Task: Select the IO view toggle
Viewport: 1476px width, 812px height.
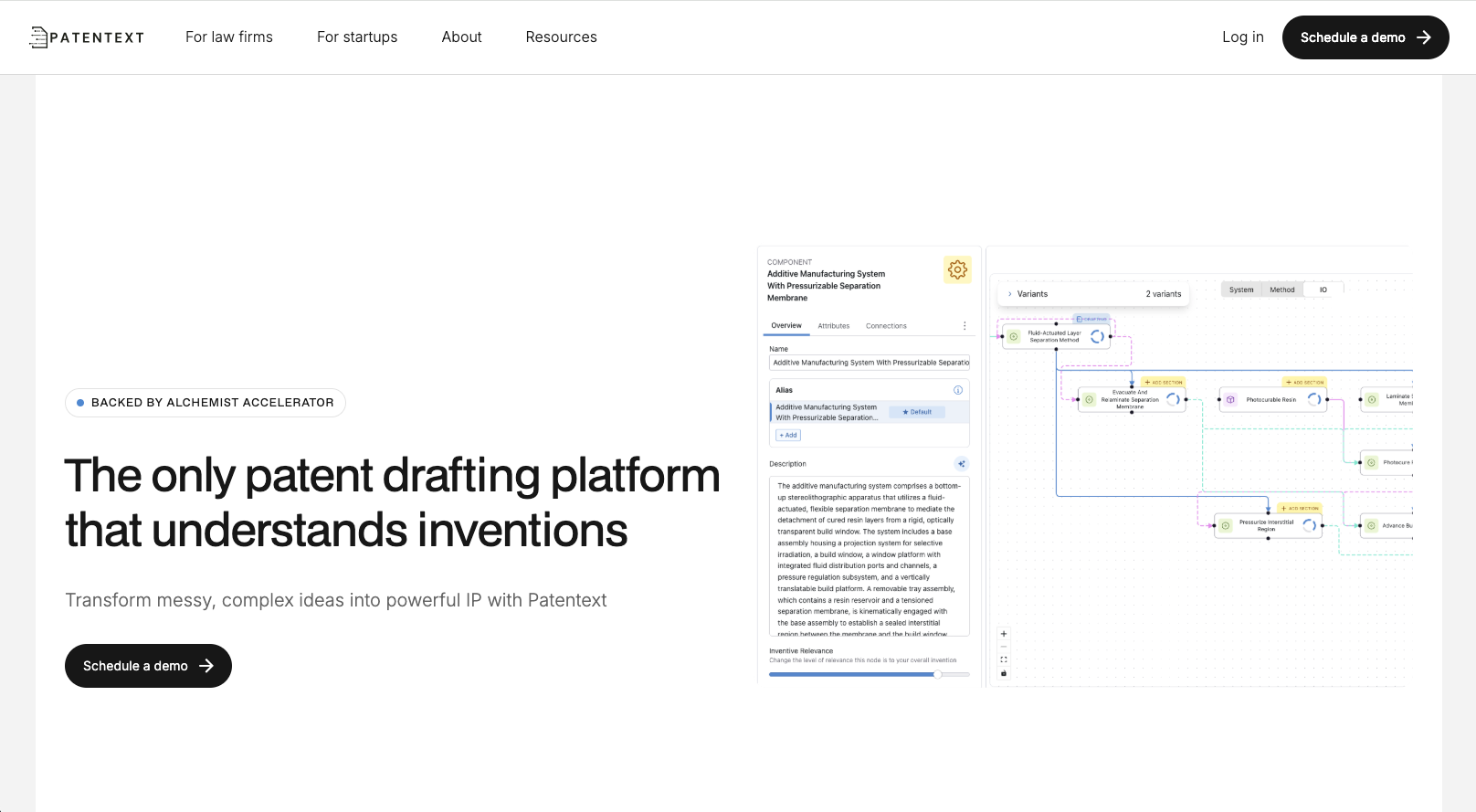Action: (1323, 290)
